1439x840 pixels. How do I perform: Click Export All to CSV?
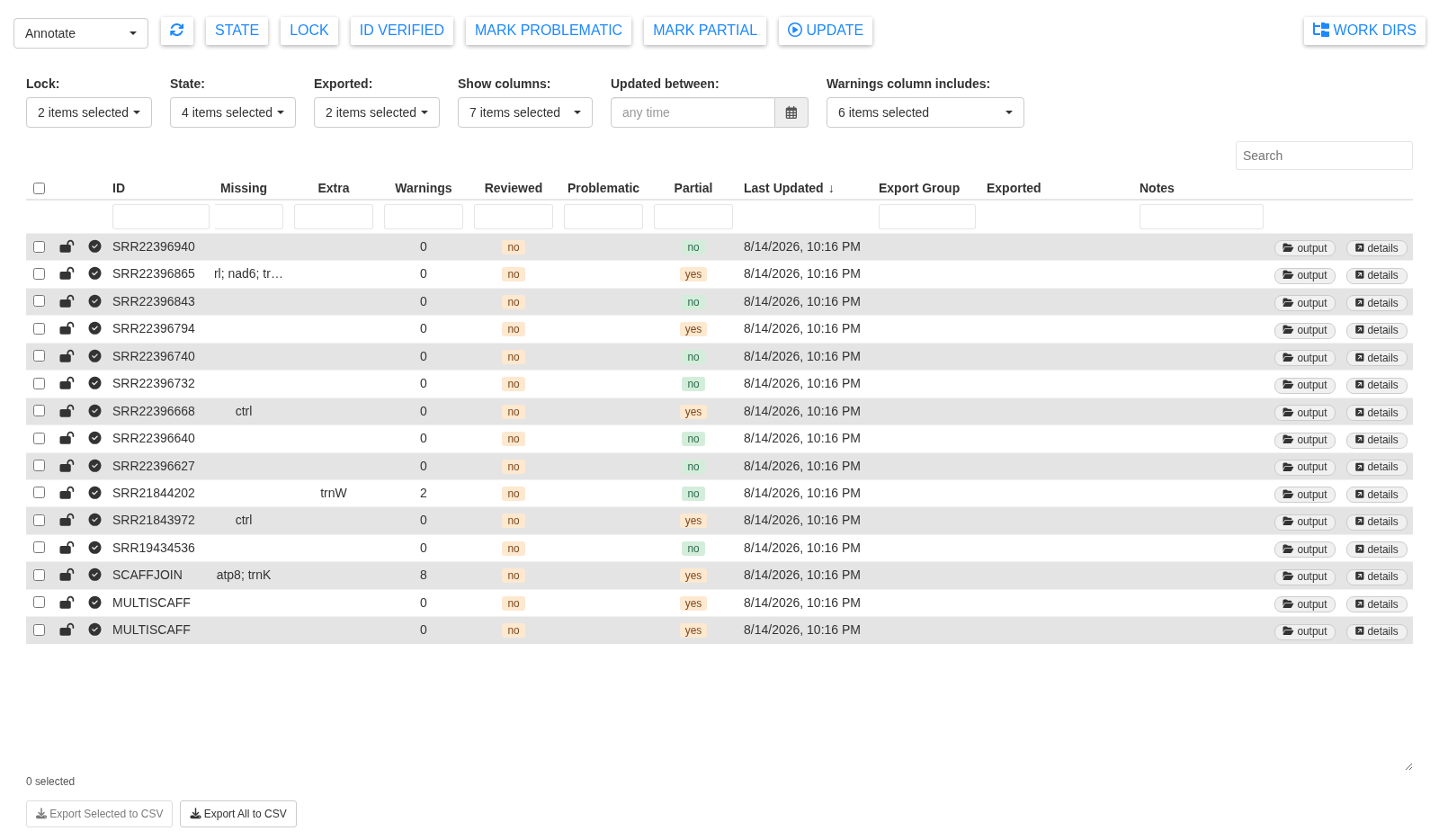point(238,814)
